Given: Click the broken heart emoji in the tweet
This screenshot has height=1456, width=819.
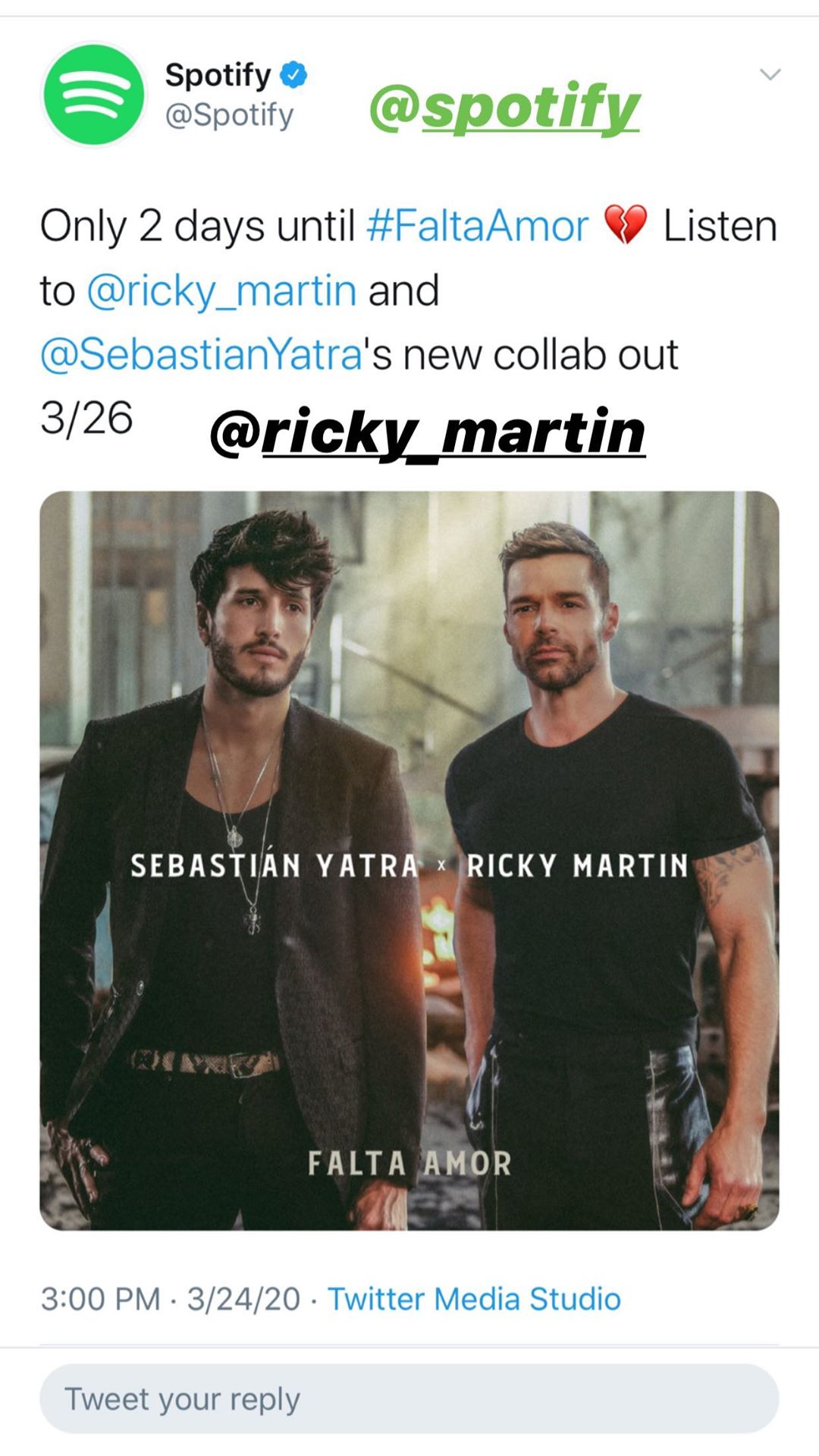Looking at the screenshot, I should point(626,225).
